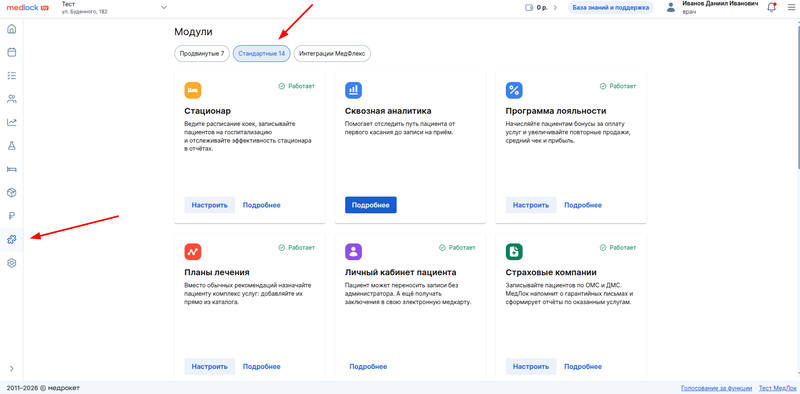Open the Home icon in the sidebar
800x394 pixels.
[12, 29]
